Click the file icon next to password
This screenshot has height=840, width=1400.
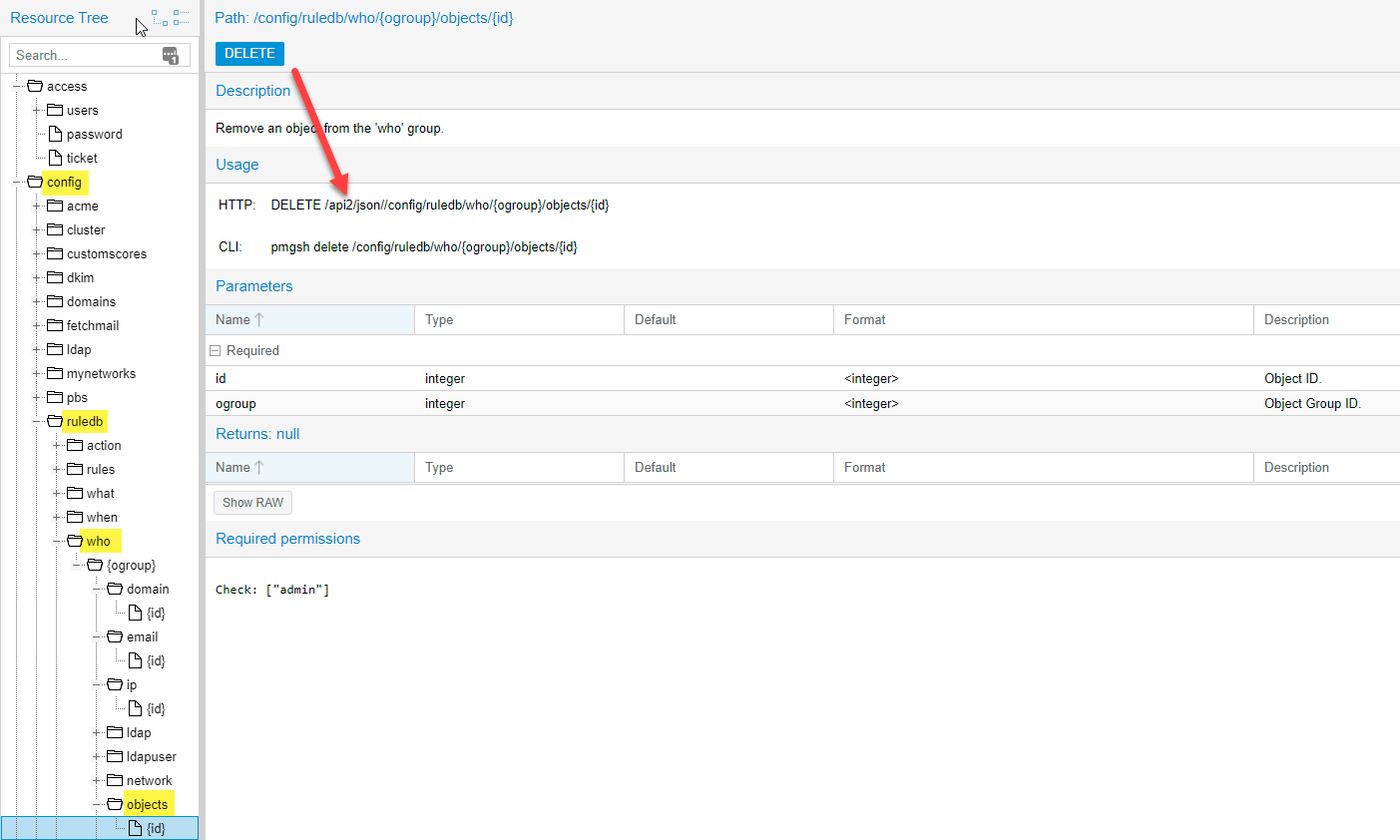(x=56, y=134)
